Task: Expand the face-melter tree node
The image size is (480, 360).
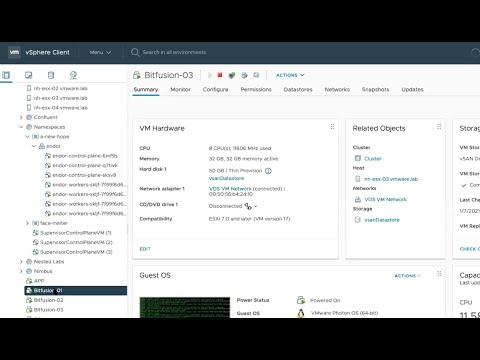Action: (27, 223)
